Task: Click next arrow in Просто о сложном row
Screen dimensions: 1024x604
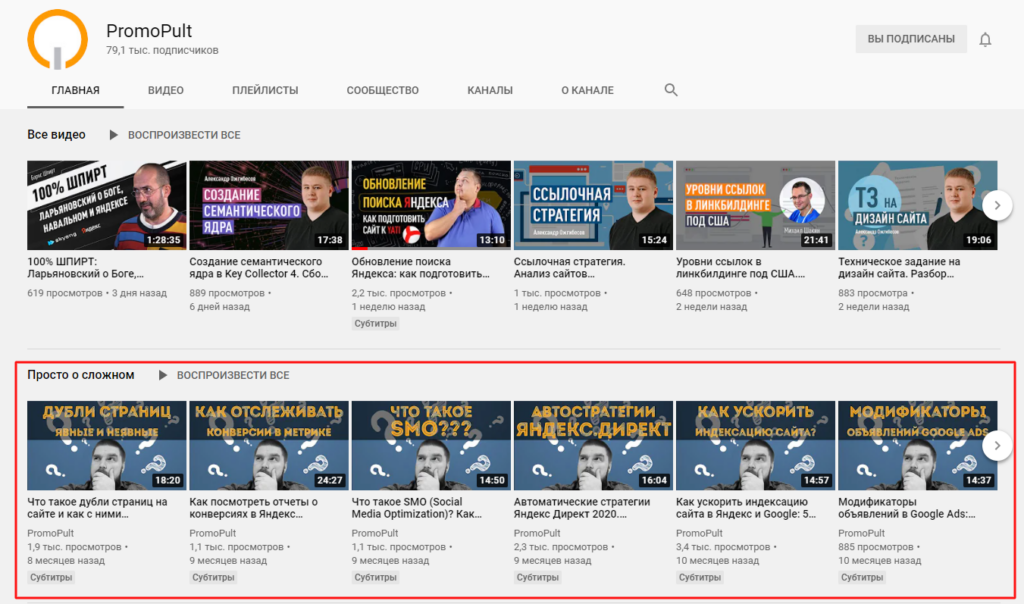Action: tap(997, 445)
